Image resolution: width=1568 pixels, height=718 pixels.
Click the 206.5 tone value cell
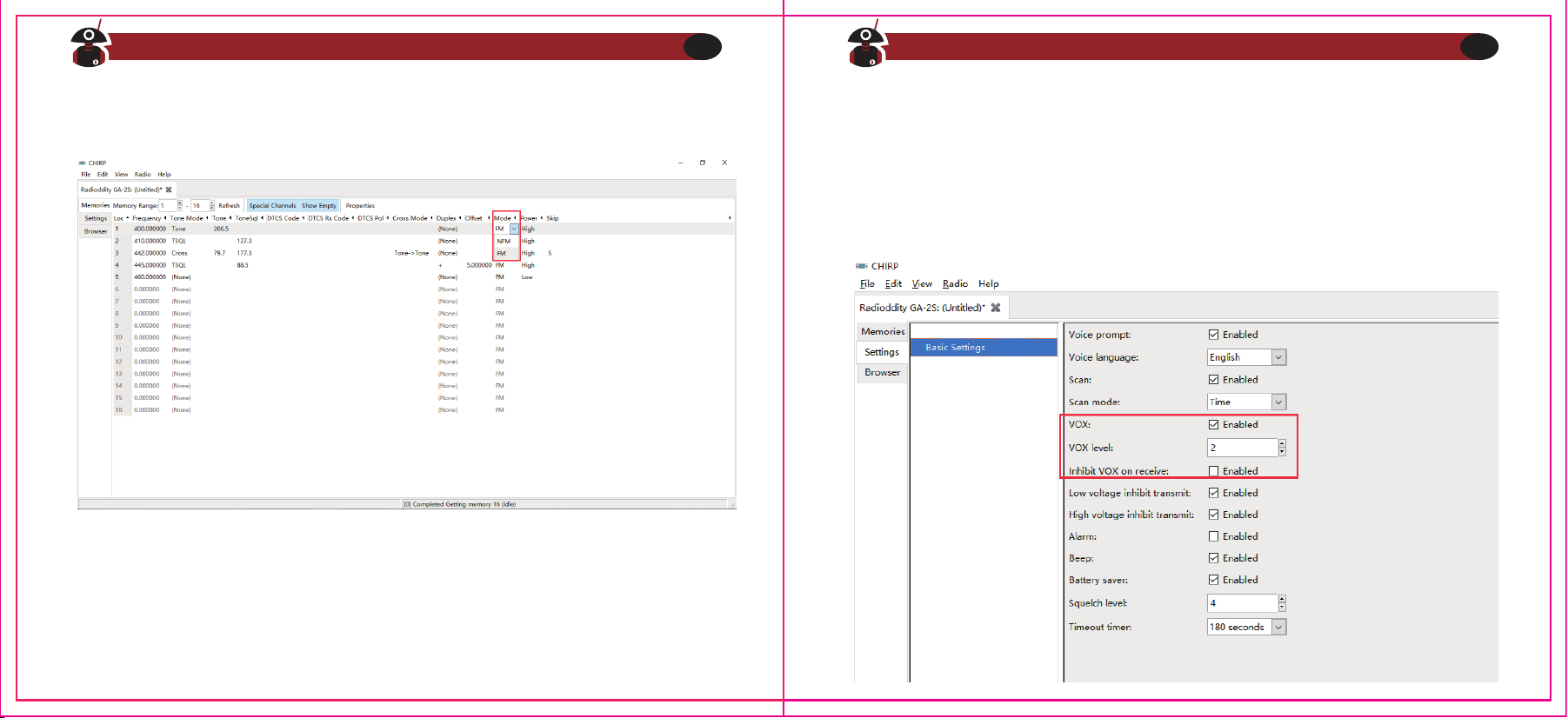tap(222, 229)
